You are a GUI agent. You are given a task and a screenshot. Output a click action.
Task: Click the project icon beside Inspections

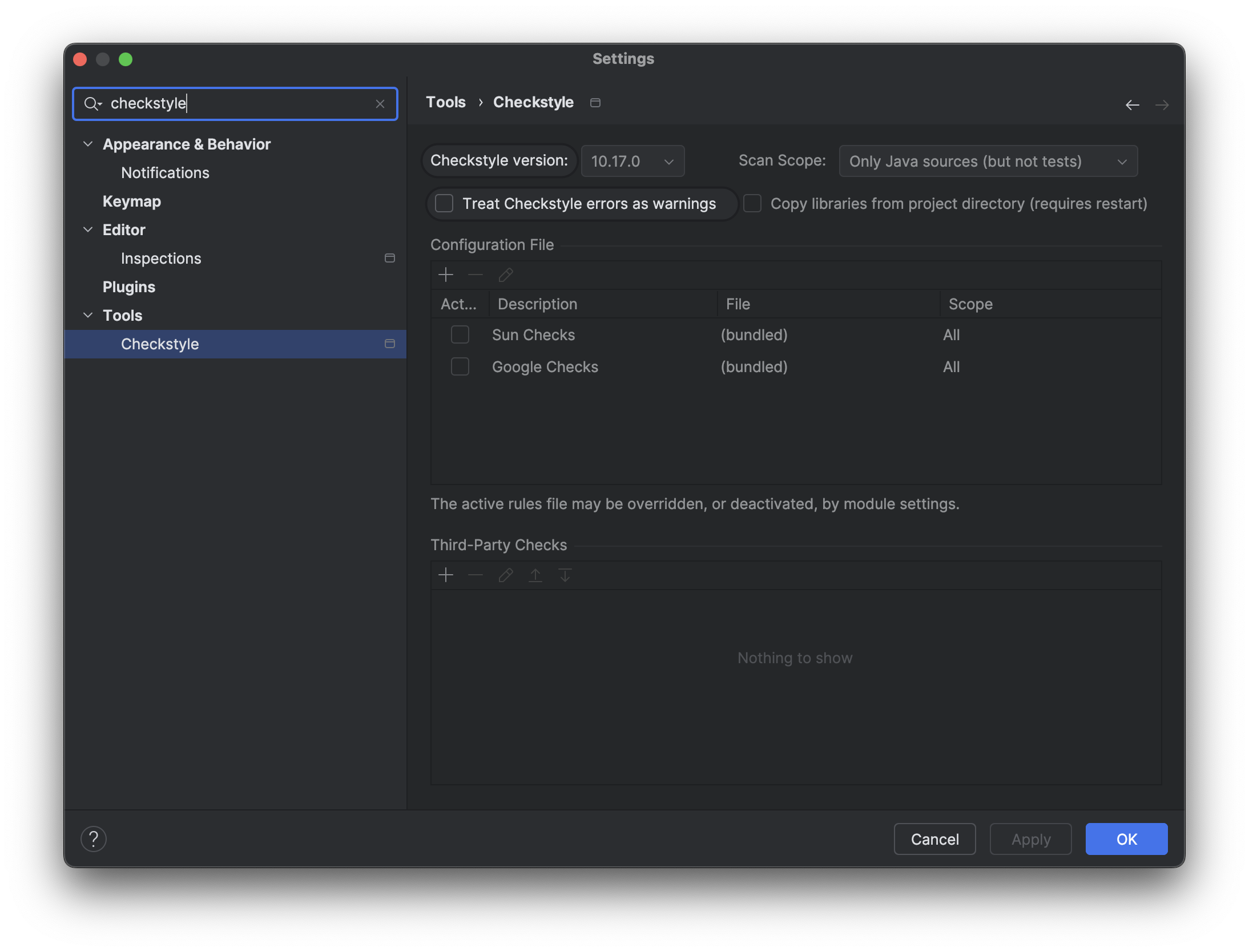(390, 259)
